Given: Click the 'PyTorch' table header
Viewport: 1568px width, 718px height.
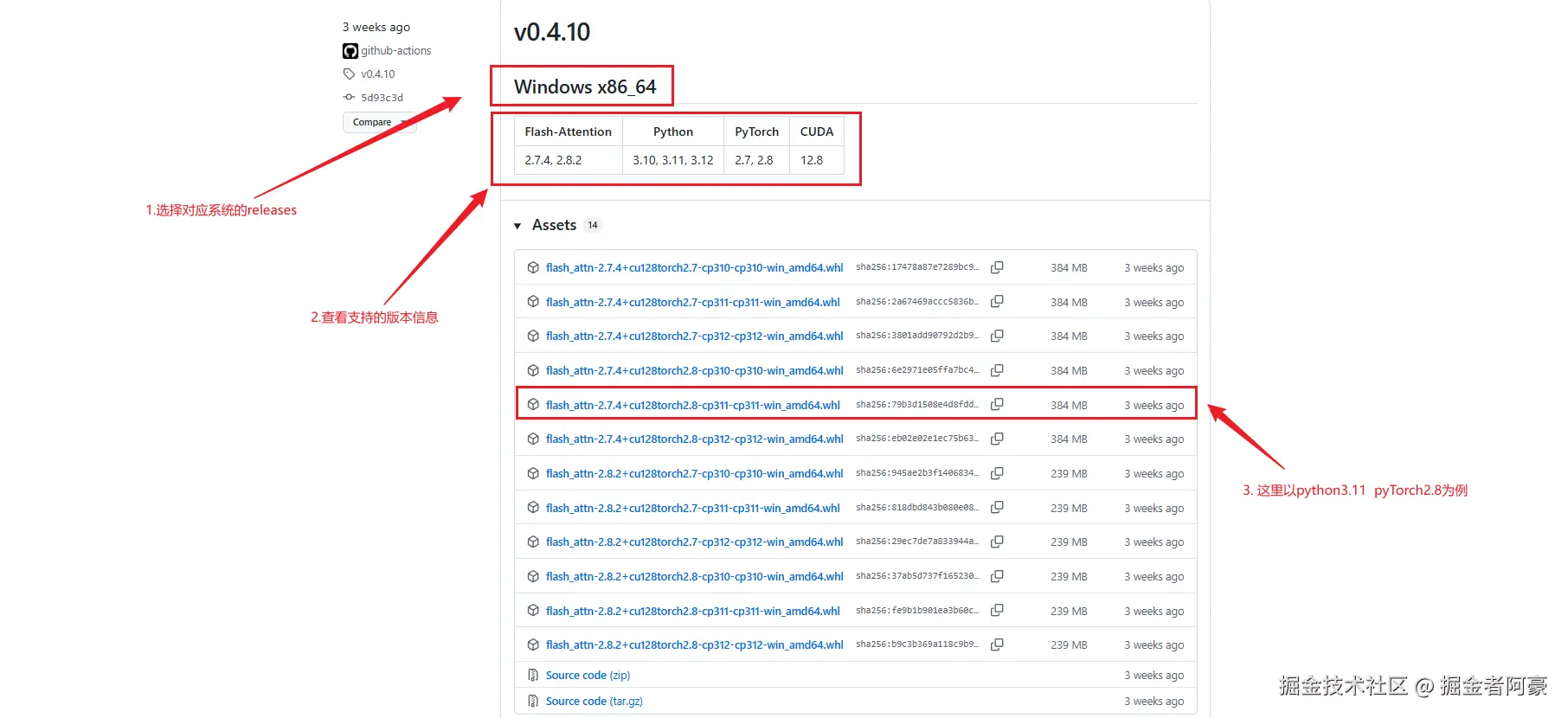Looking at the screenshot, I should (x=756, y=131).
